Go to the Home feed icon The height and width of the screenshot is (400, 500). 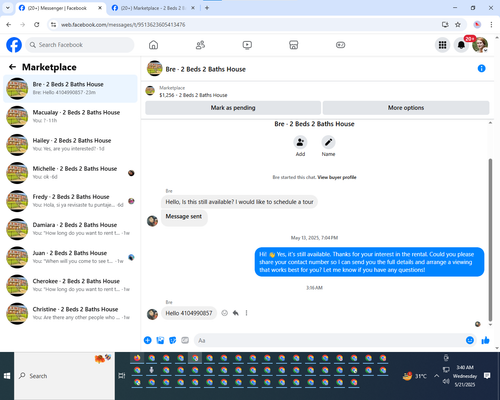click(x=153, y=45)
